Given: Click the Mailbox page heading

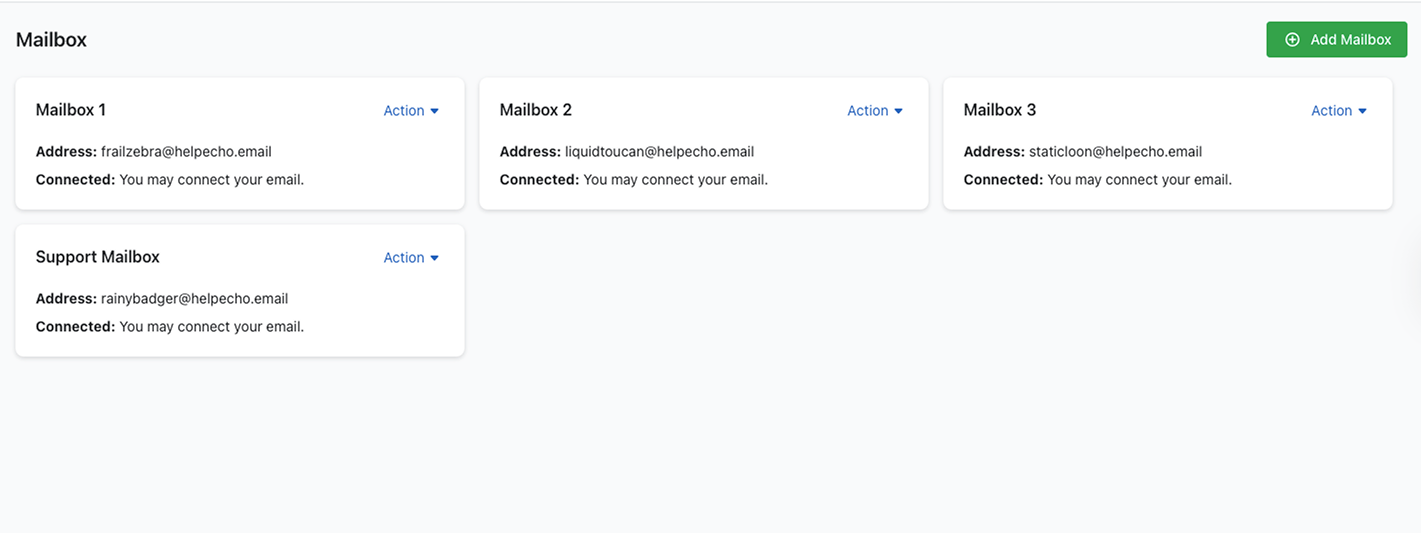Looking at the screenshot, I should tap(51, 40).
